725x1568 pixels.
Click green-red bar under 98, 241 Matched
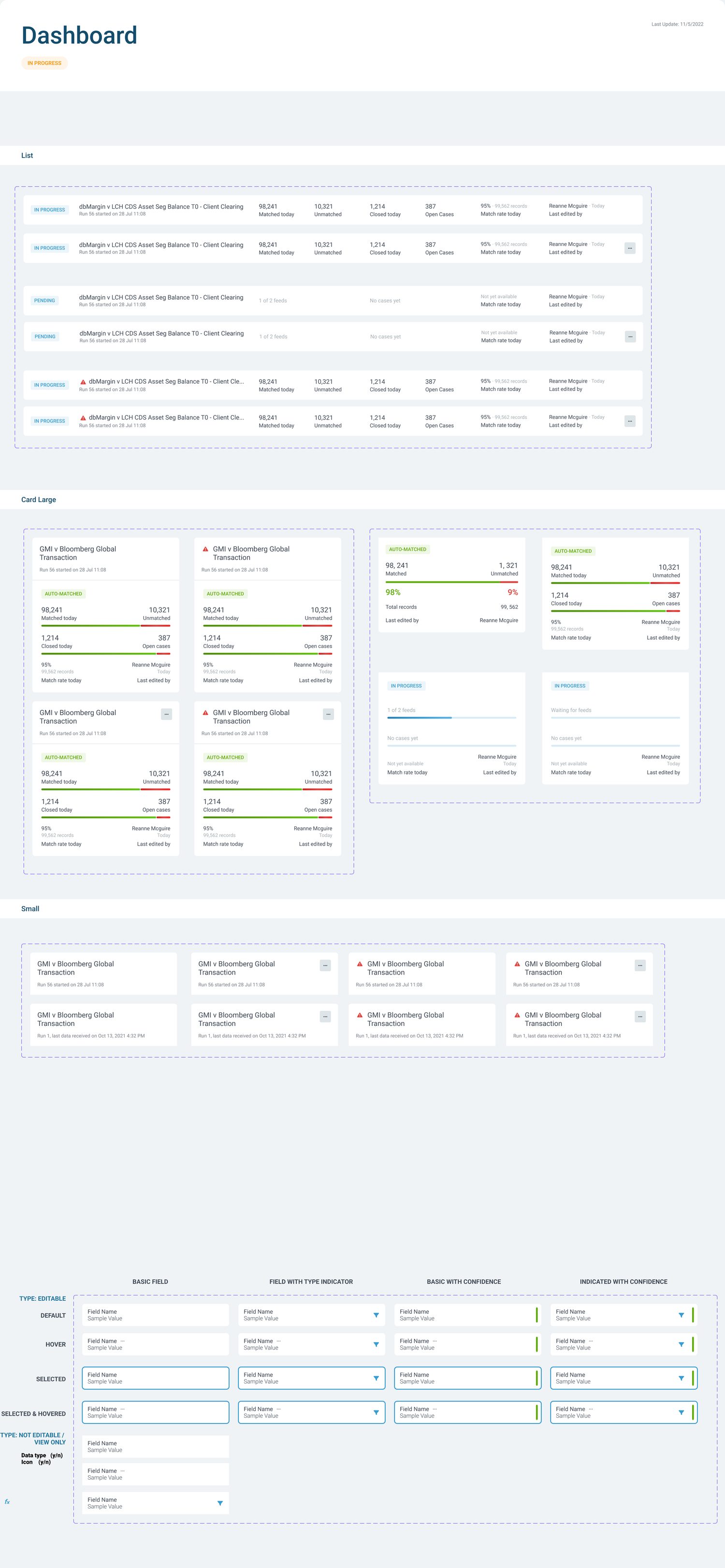(452, 582)
